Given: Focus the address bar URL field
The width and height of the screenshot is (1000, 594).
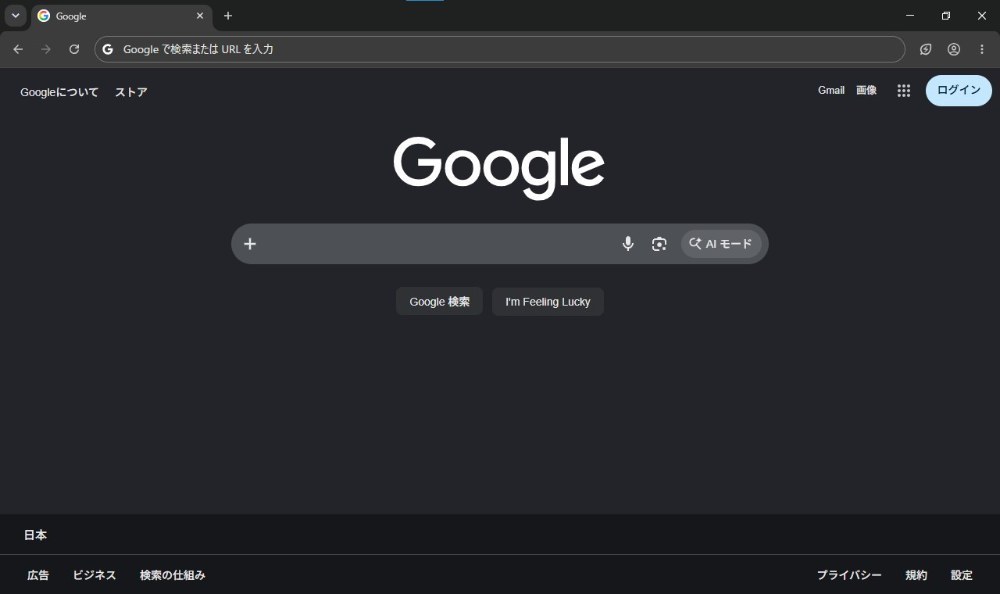Looking at the screenshot, I should [x=499, y=49].
